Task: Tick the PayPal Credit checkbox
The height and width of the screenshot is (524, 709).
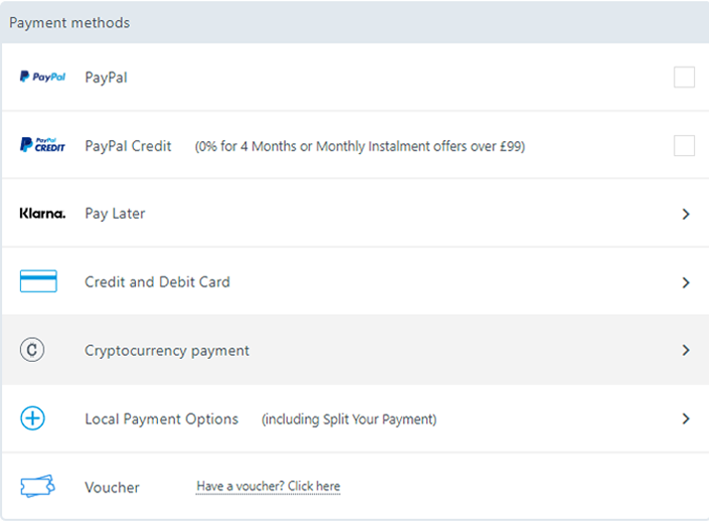Action: pyautogui.click(x=684, y=146)
